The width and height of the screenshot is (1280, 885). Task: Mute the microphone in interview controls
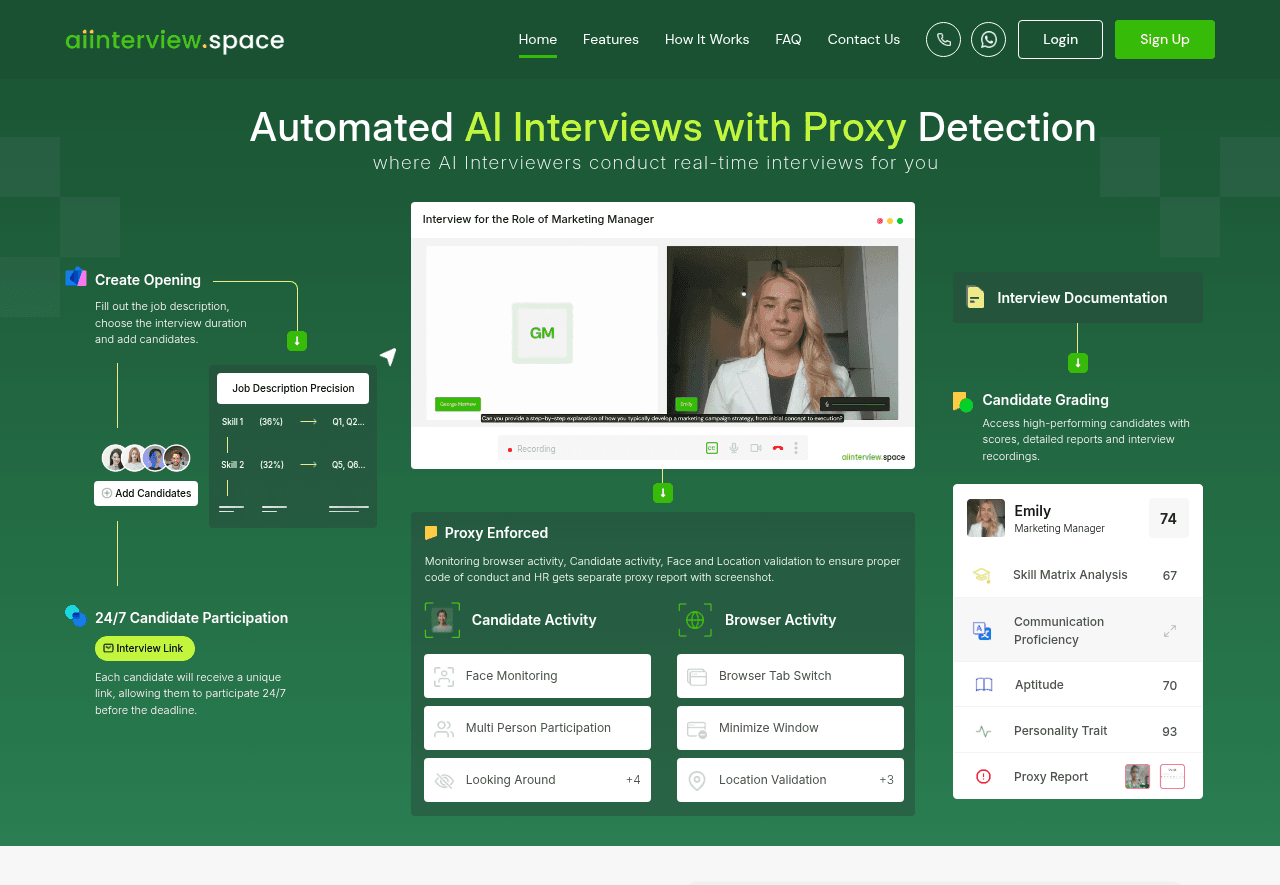coord(734,448)
